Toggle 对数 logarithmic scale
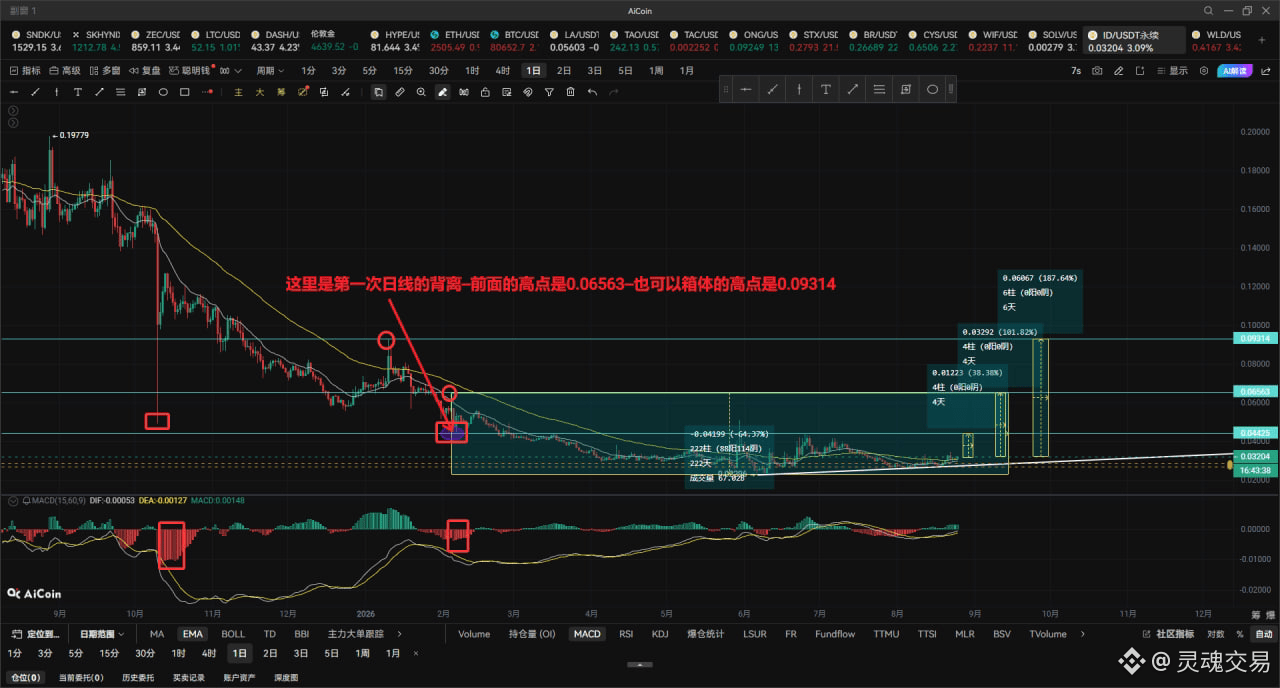Viewport: 1280px width, 688px height. click(1216, 634)
